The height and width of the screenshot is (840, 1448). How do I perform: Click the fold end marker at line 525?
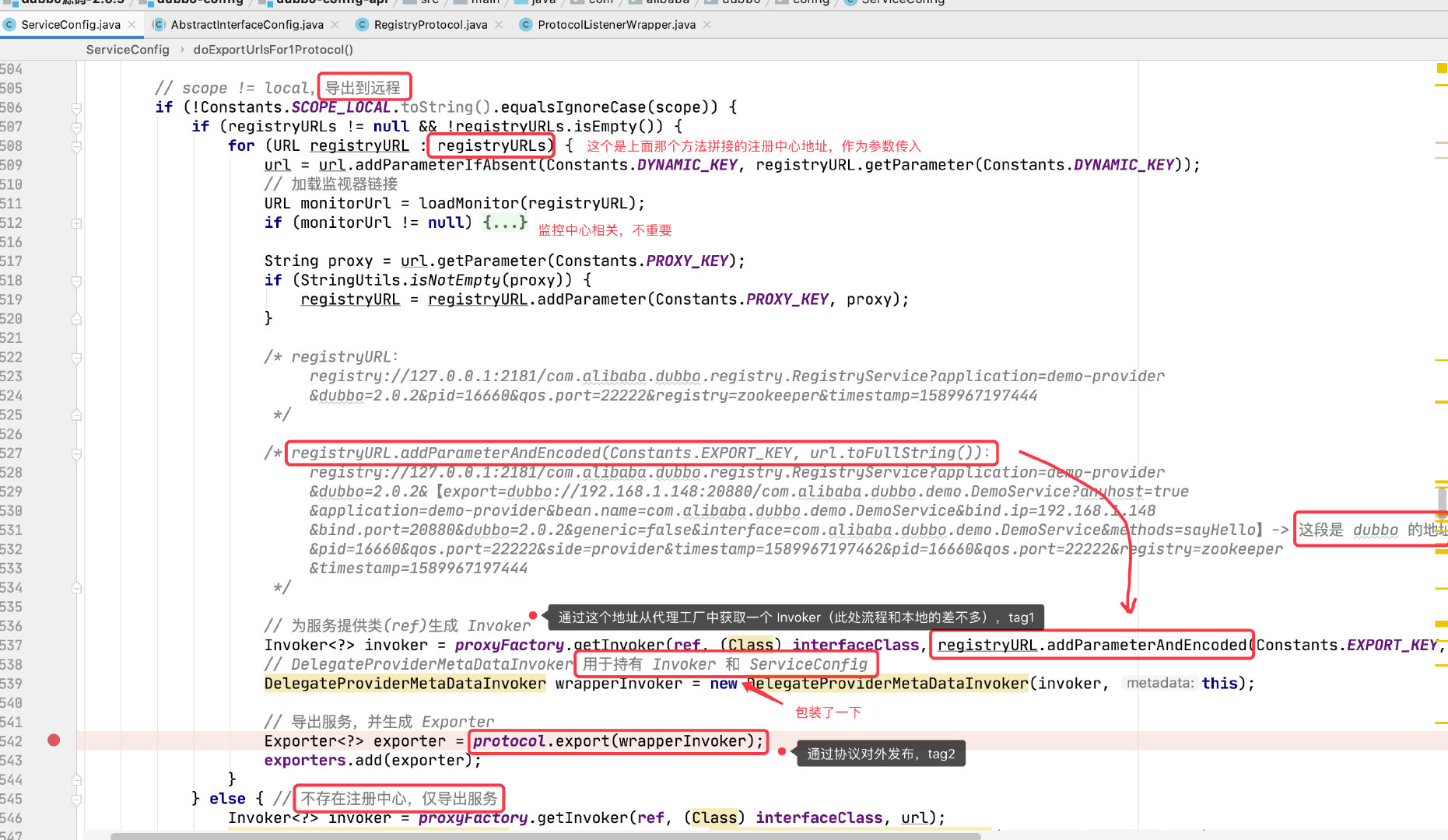point(76,415)
